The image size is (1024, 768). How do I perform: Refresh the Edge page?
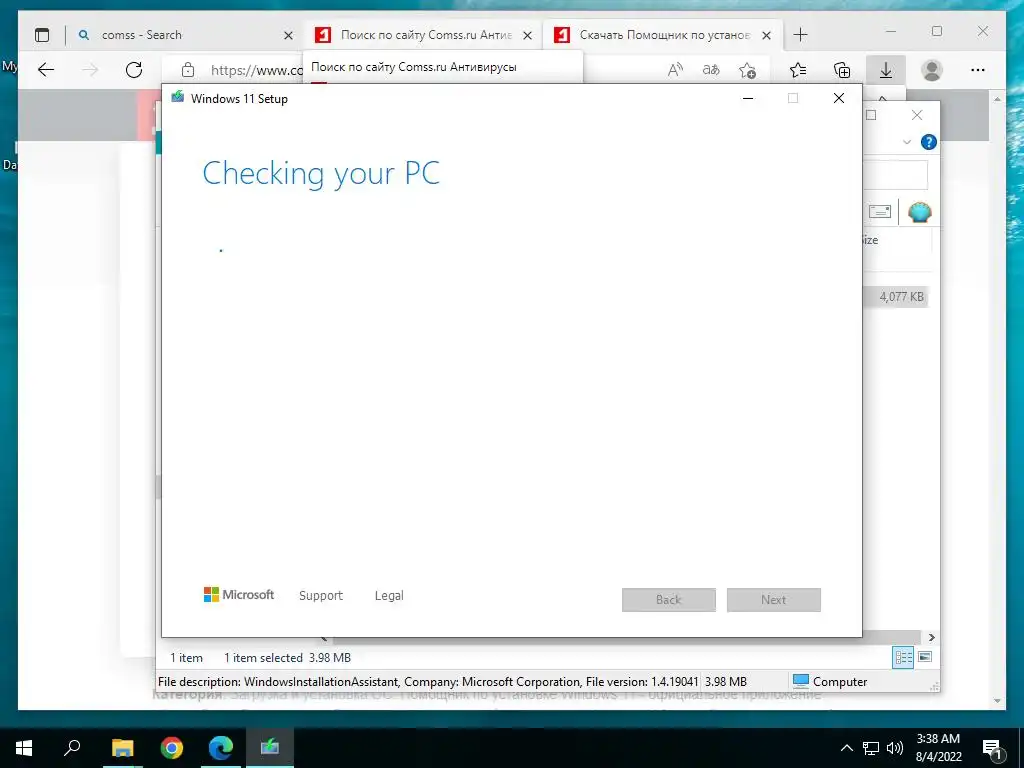[x=134, y=70]
